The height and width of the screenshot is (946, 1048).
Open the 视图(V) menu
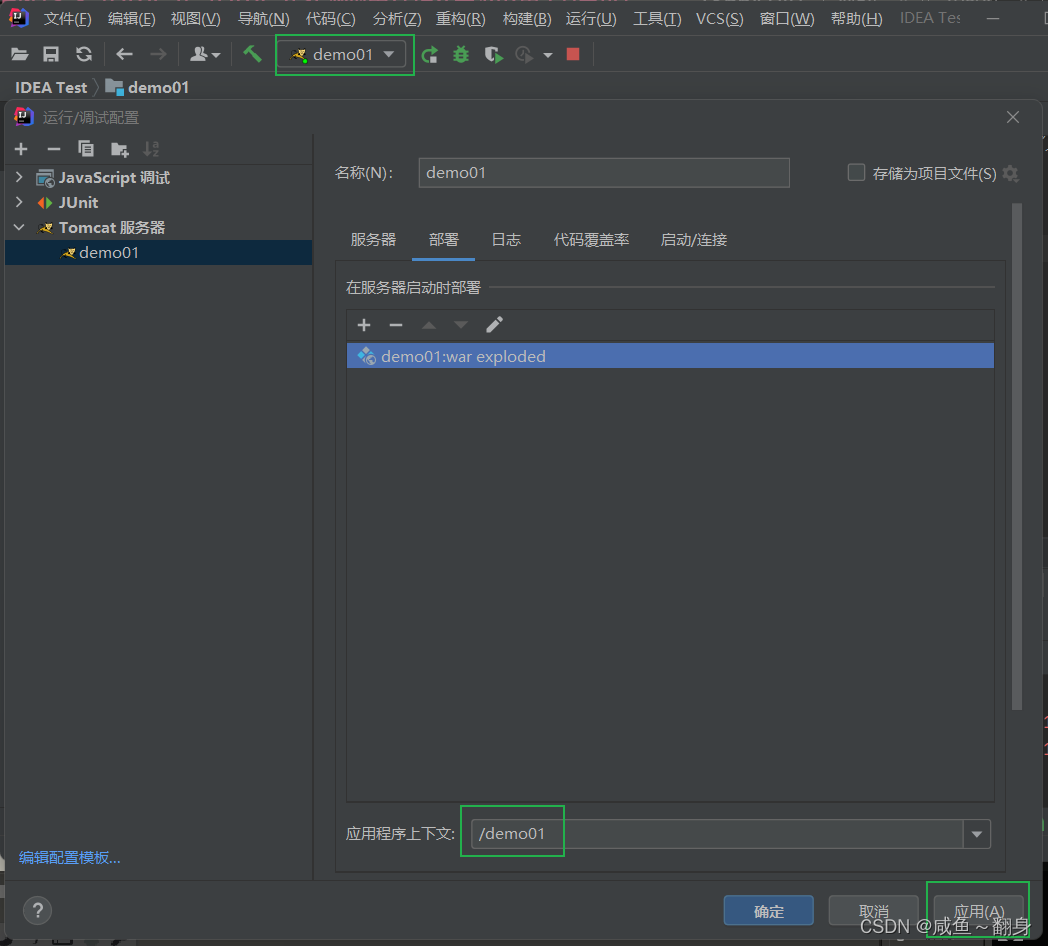click(x=195, y=19)
